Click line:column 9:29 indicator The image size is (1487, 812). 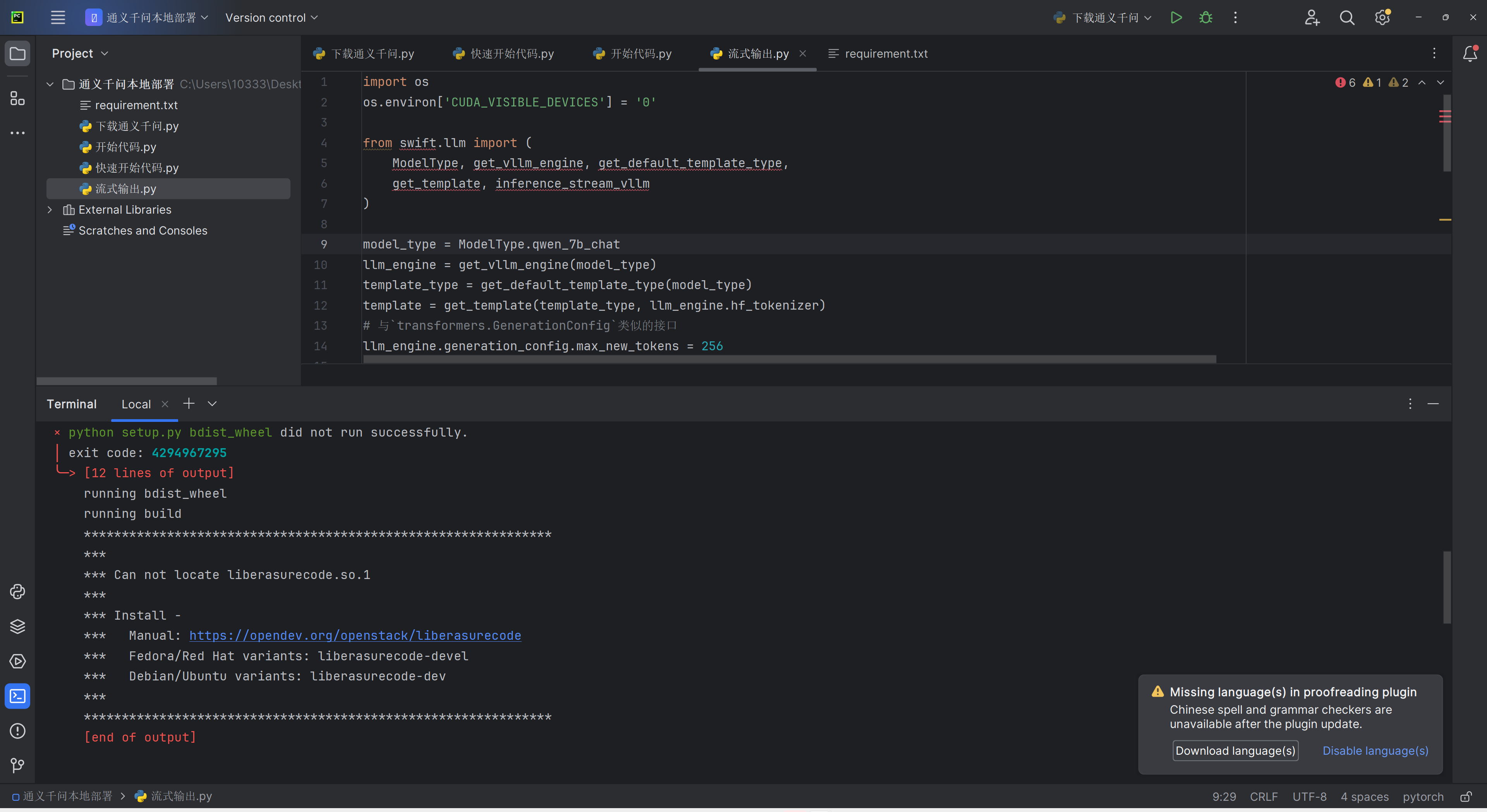tap(1224, 797)
